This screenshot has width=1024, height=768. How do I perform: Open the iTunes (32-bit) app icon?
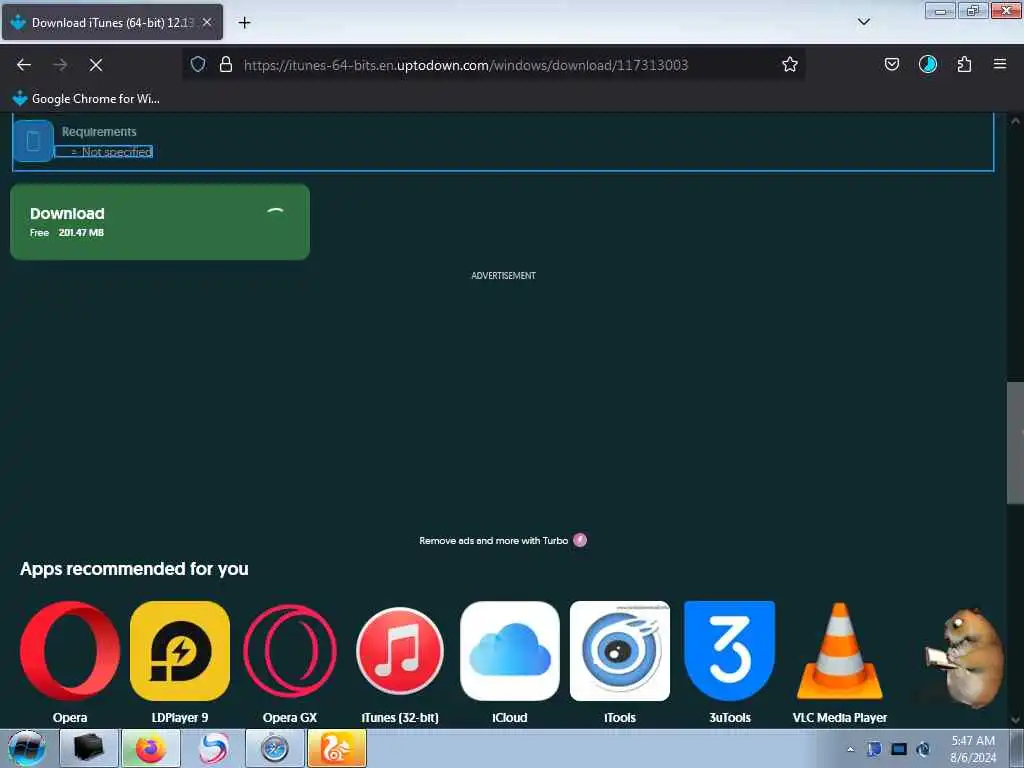(x=400, y=651)
